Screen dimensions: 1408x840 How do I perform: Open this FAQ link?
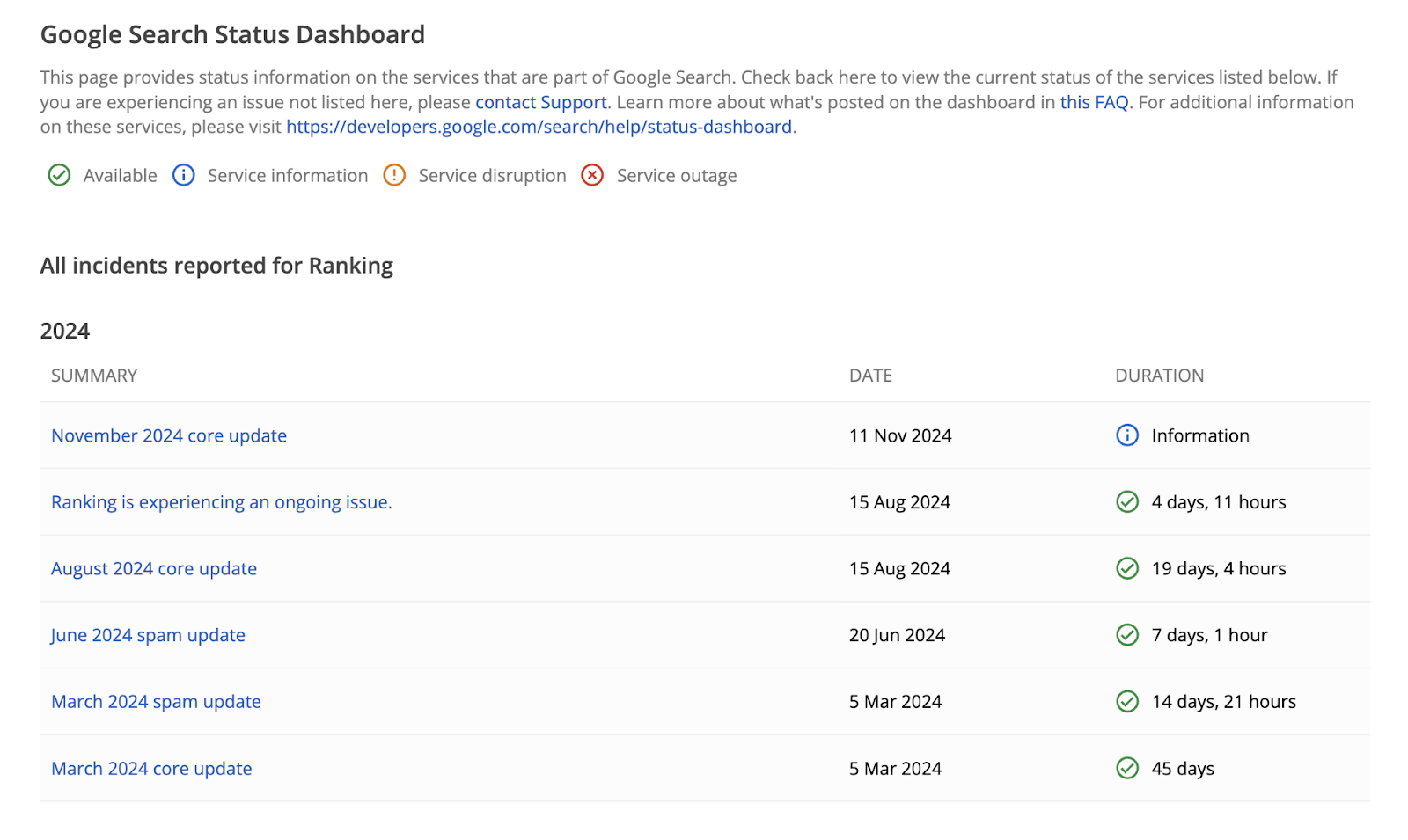pyautogui.click(x=1095, y=102)
